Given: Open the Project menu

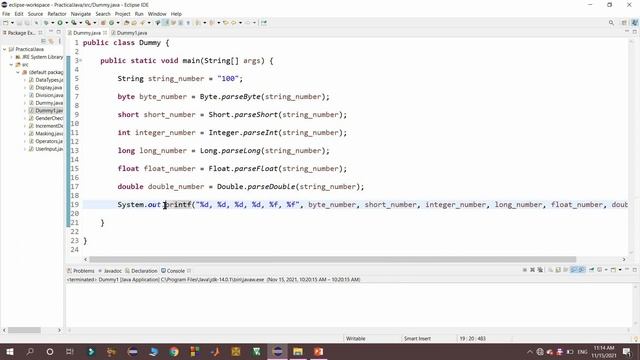Looking at the screenshot, I should [122, 14].
